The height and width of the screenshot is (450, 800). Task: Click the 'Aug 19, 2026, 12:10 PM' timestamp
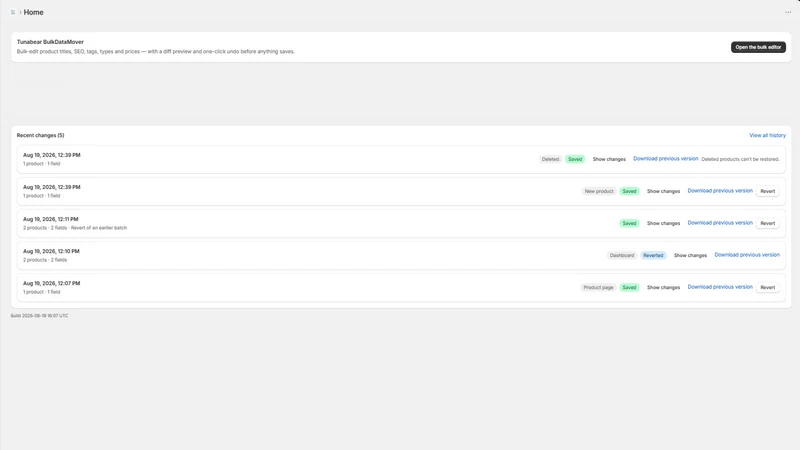(x=51, y=252)
